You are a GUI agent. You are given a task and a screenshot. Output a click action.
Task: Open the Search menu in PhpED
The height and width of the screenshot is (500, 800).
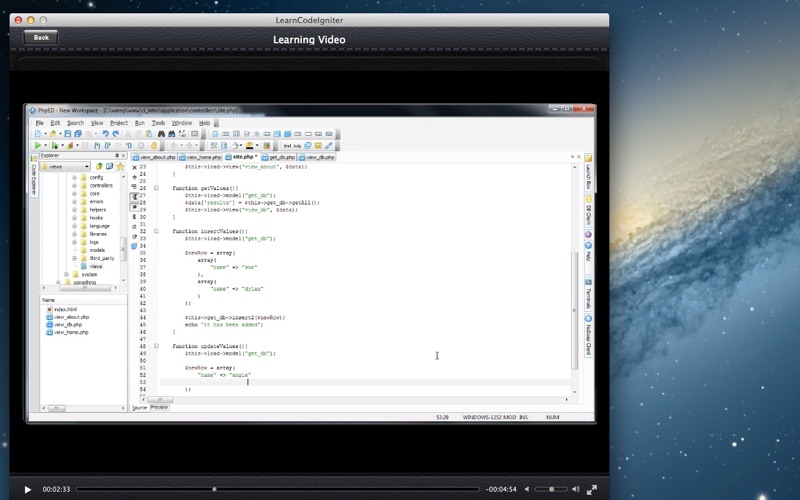tap(75, 123)
